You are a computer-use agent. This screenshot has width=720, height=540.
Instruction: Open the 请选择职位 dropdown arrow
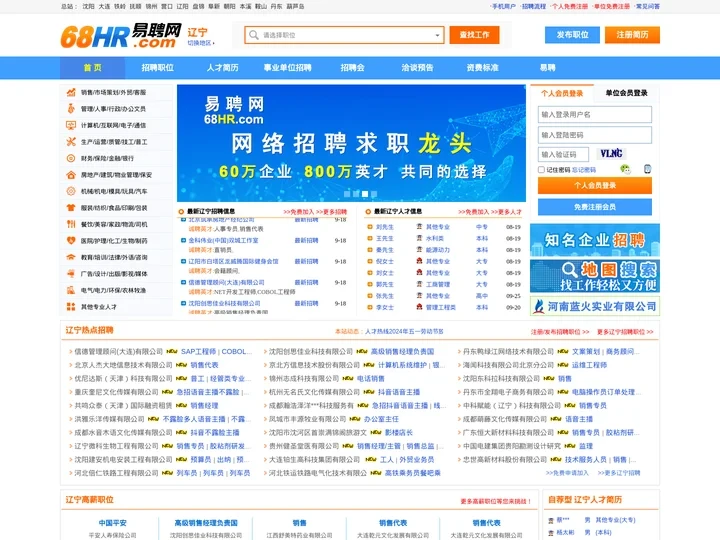click(437, 35)
